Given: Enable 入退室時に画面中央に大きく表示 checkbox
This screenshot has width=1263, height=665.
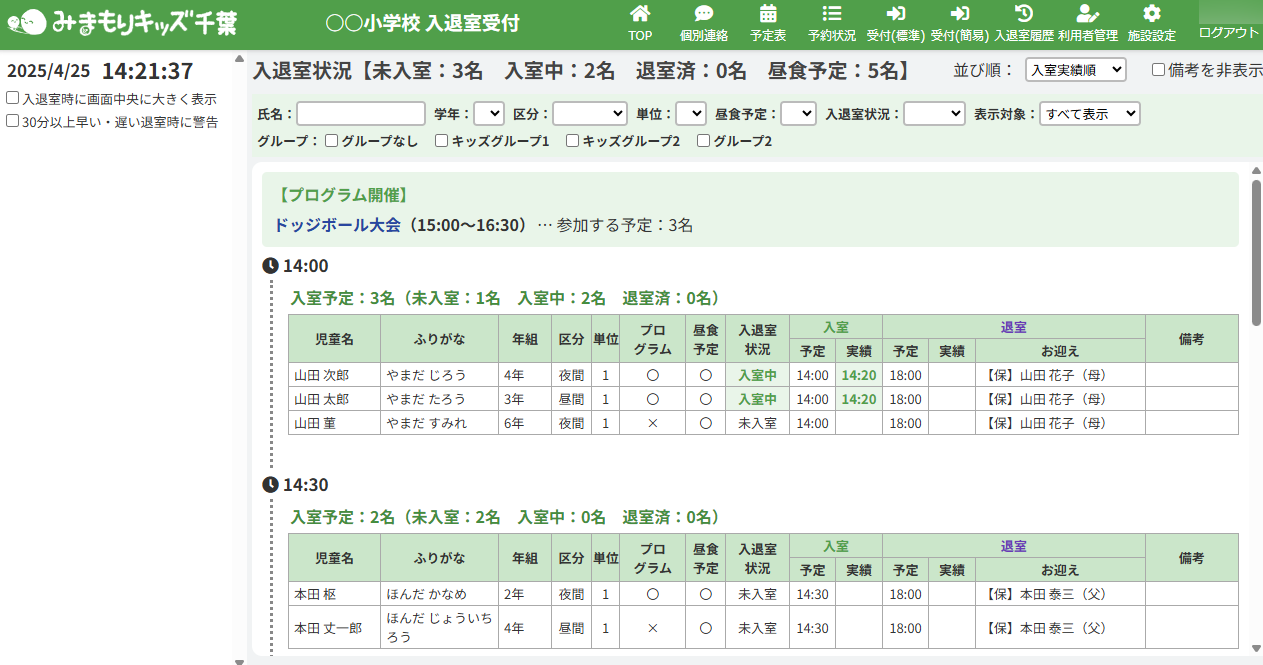Looking at the screenshot, I should click(13, 99).
